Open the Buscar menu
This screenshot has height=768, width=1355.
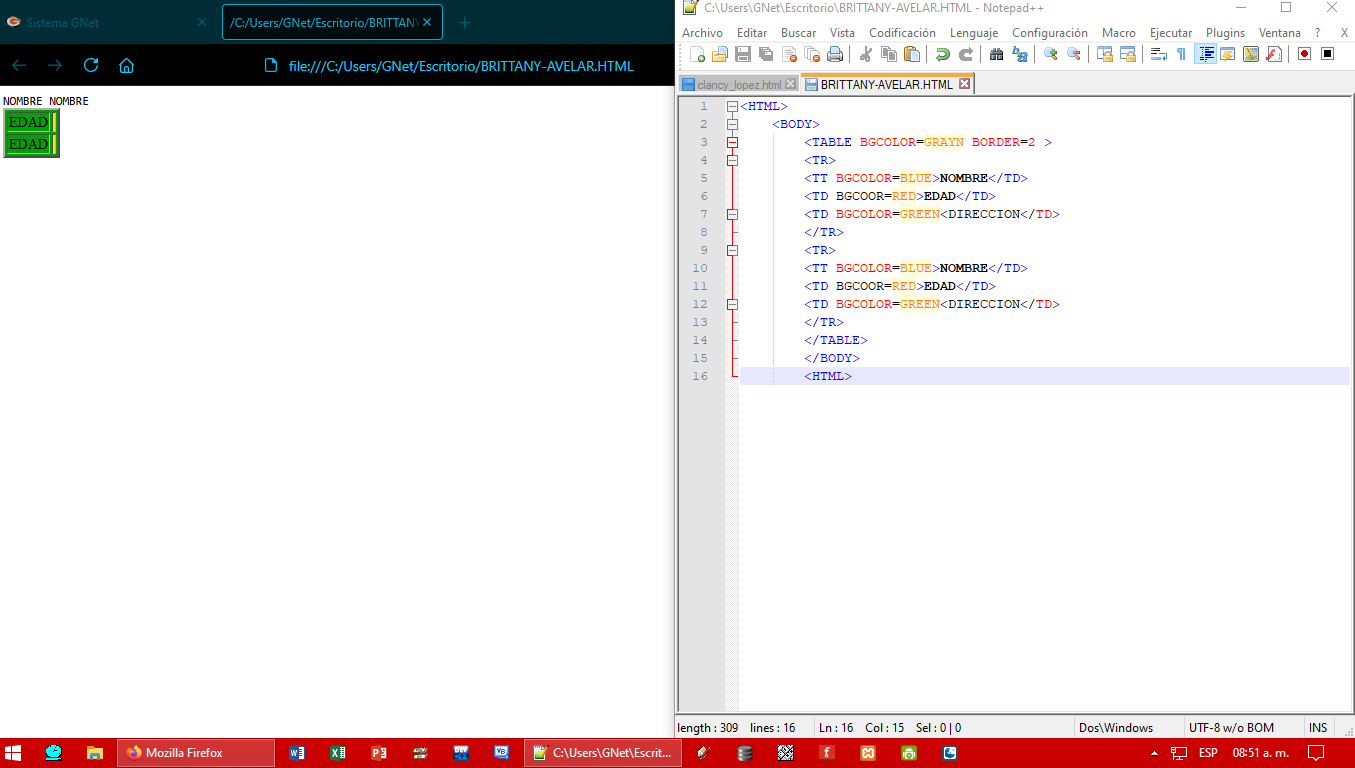[x=798, y=33]
